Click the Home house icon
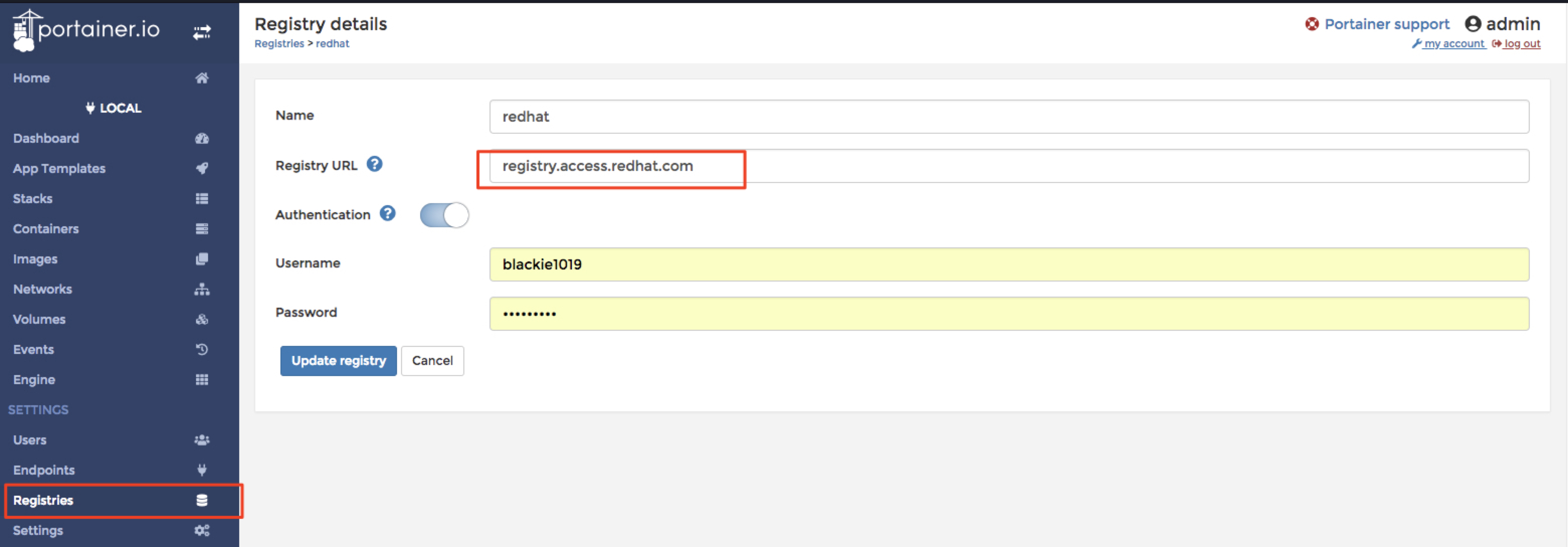The height and width of the screenshot is (547, 1568). coord(202,78)
